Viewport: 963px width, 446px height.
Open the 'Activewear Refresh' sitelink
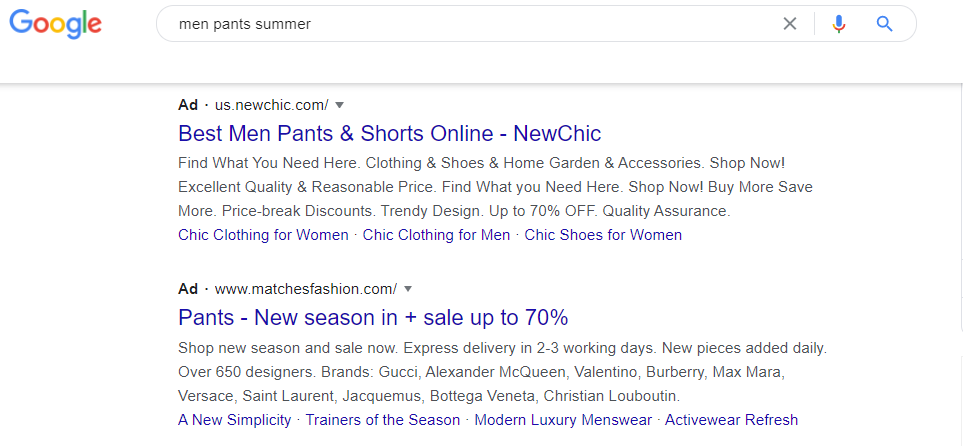click(731, 420)
